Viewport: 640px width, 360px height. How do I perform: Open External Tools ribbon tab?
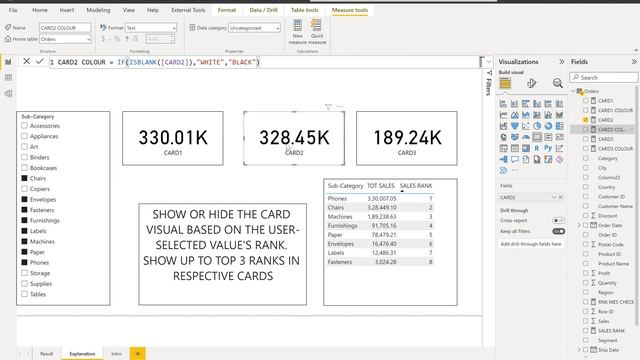click(x=188, y=10)
